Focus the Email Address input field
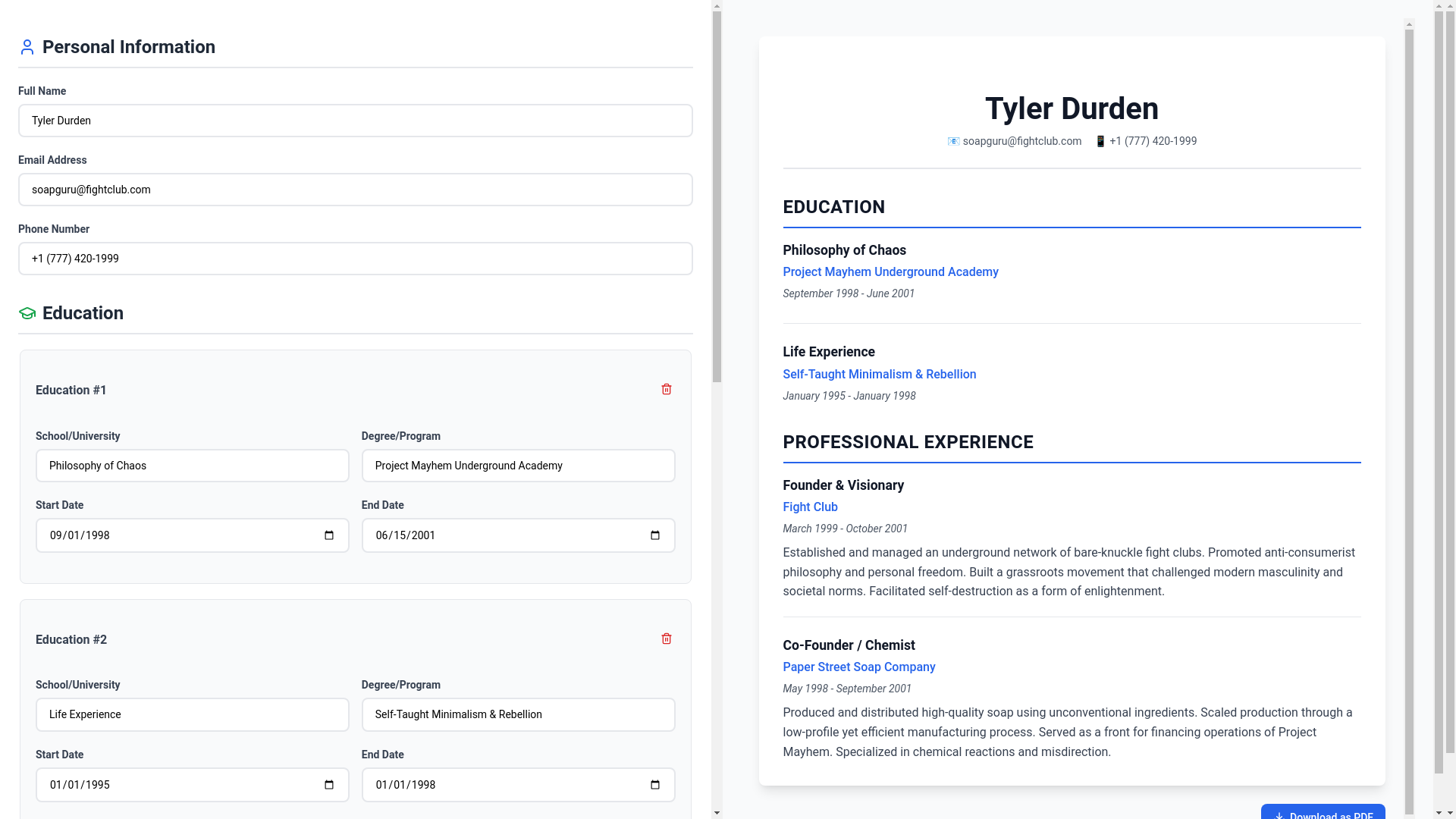 356,190
